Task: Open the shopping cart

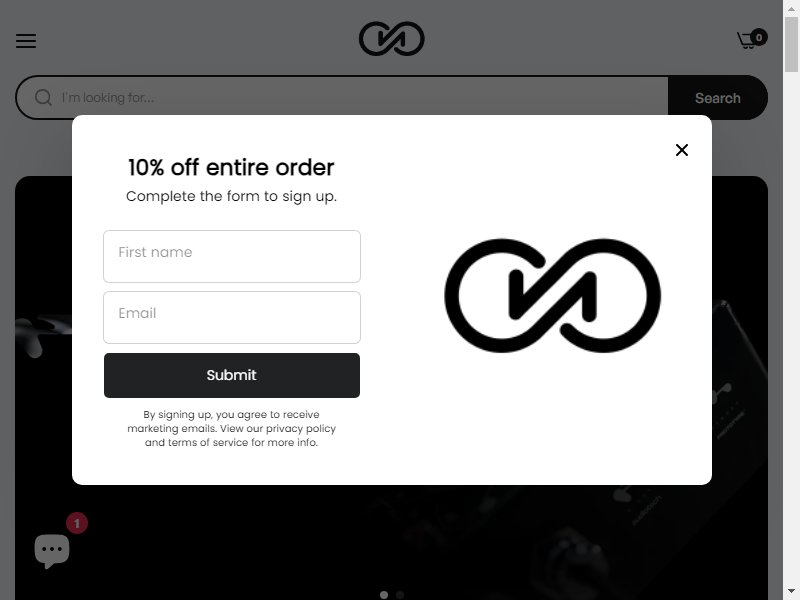Action: tap(746, 40)
